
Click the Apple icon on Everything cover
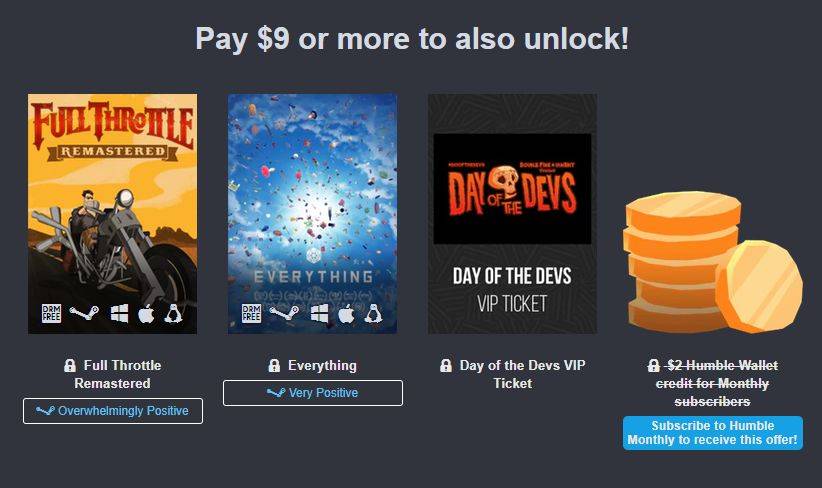click(x=346, y=313)
